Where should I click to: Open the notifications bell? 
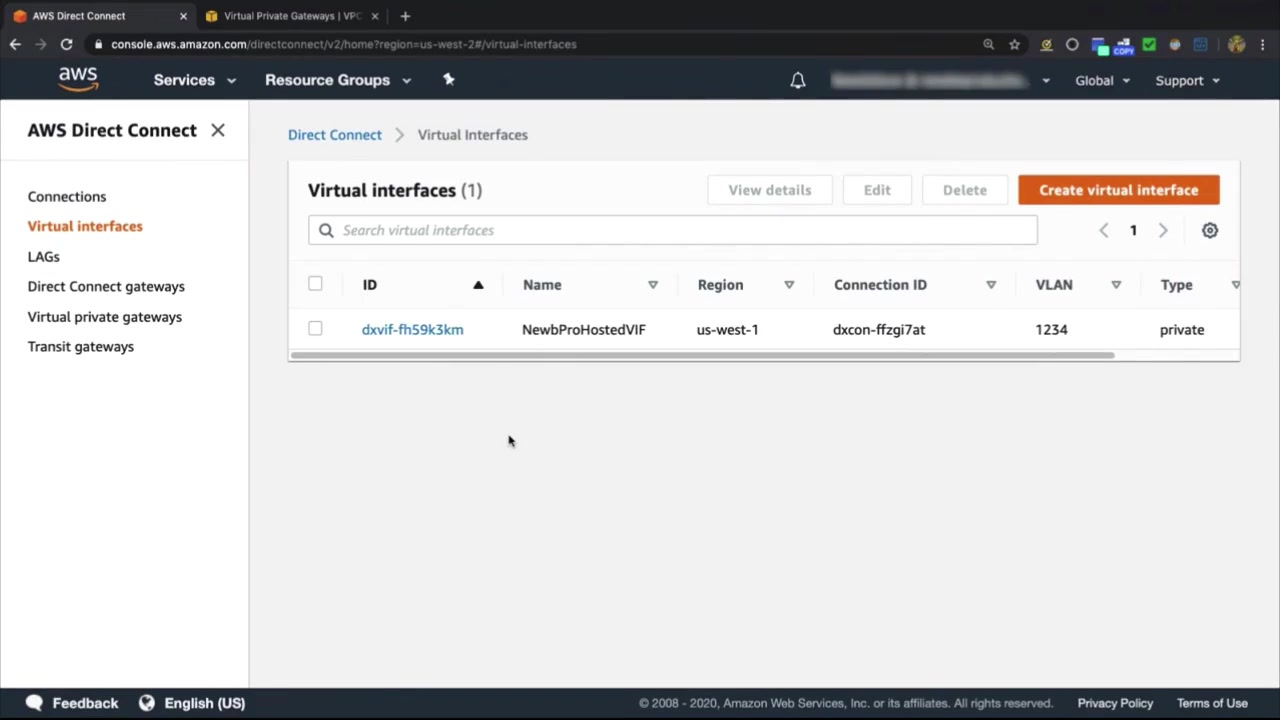click(x=798, y=81)
